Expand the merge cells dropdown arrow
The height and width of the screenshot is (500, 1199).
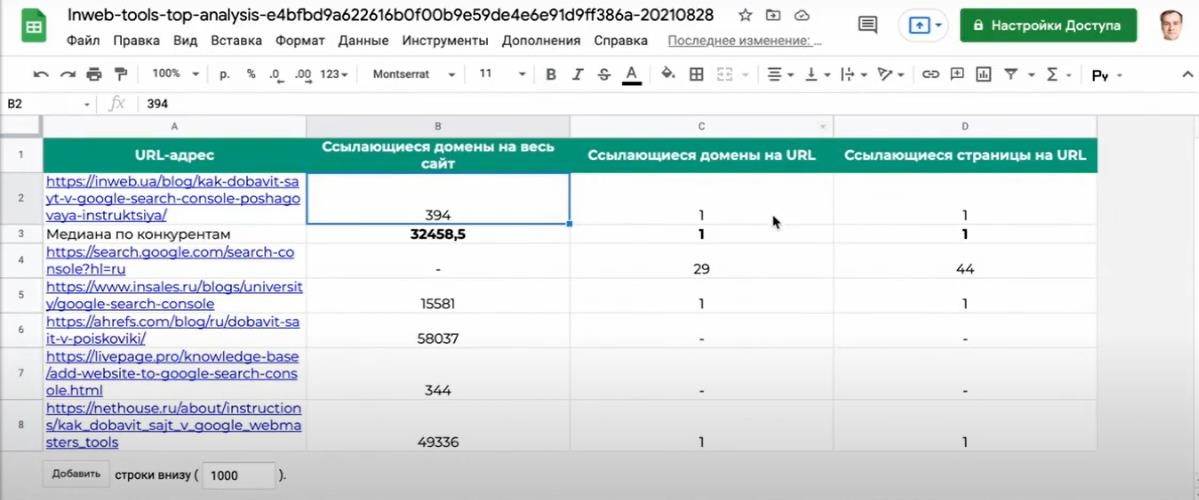coord(746,75)
